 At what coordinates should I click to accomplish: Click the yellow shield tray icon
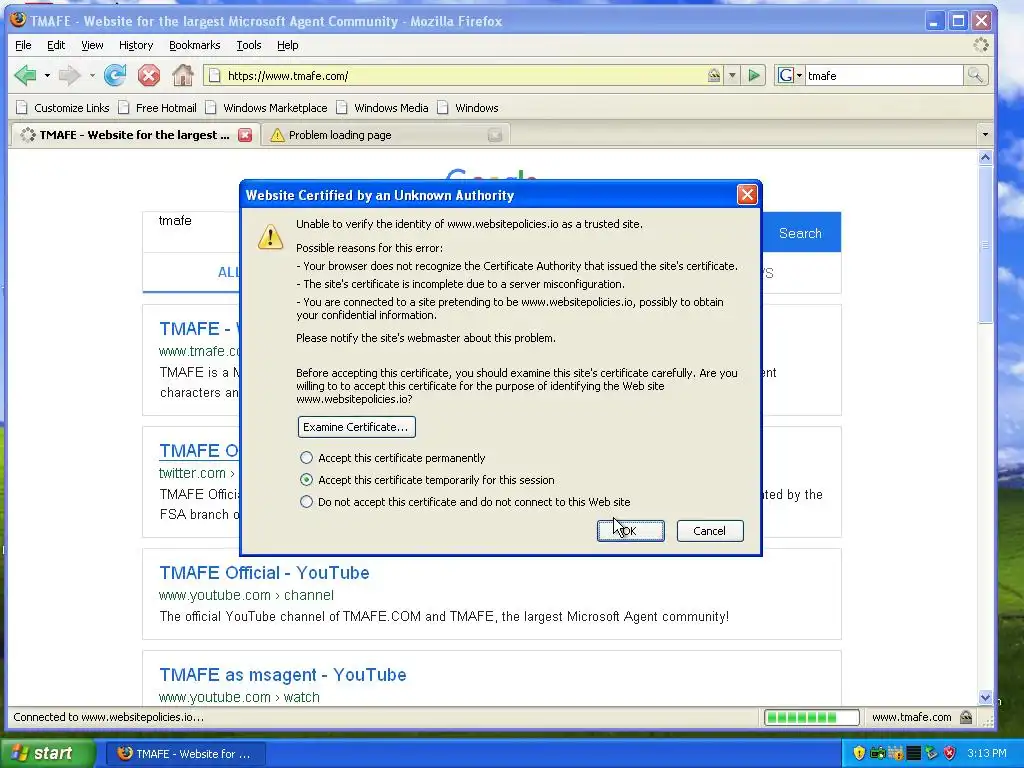pos(859,753)
